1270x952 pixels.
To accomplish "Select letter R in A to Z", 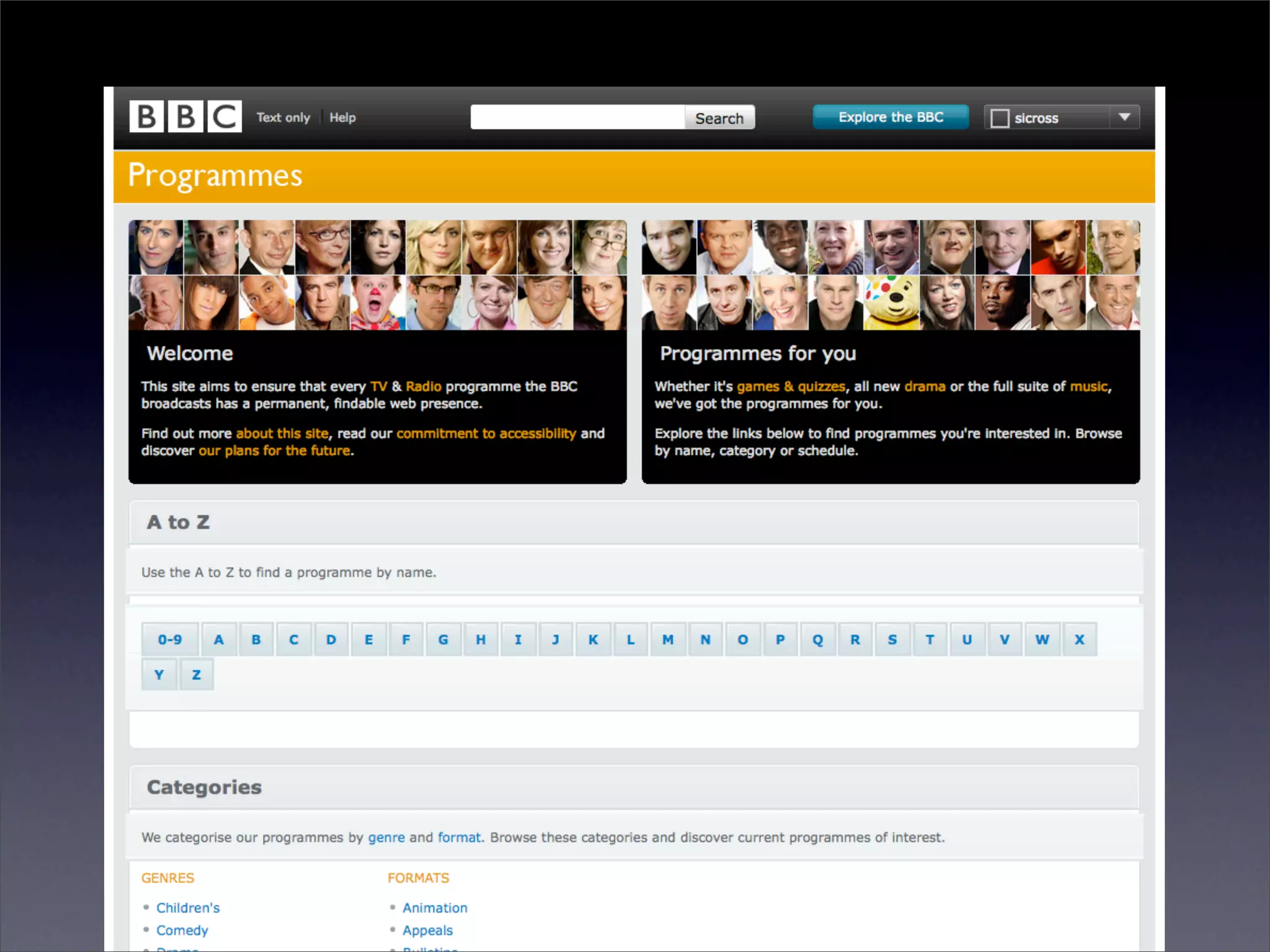I will (x=855, y=639).
